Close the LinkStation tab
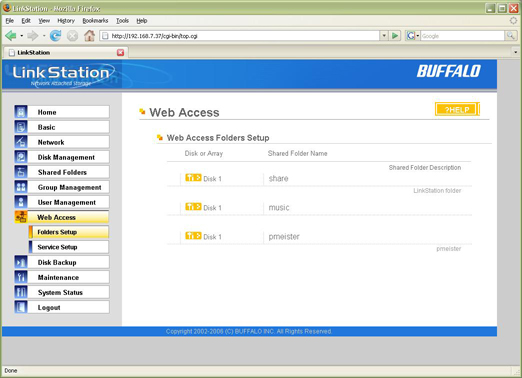The width and height of the screenshot is (522, 378). [x=120, y=53]
